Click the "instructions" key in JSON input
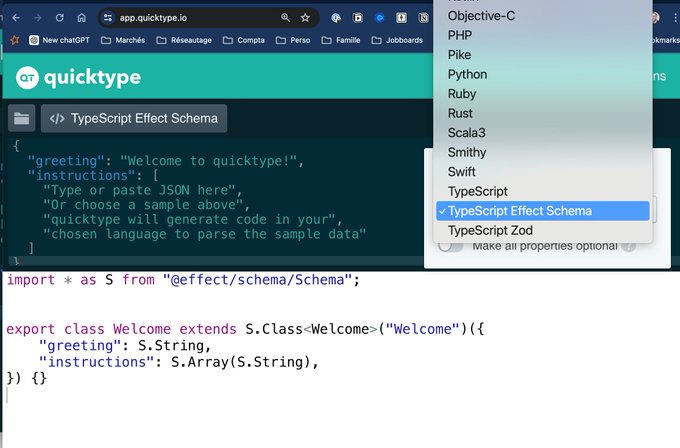This screenshot has width=680, height=448. [x=82, y=176]
